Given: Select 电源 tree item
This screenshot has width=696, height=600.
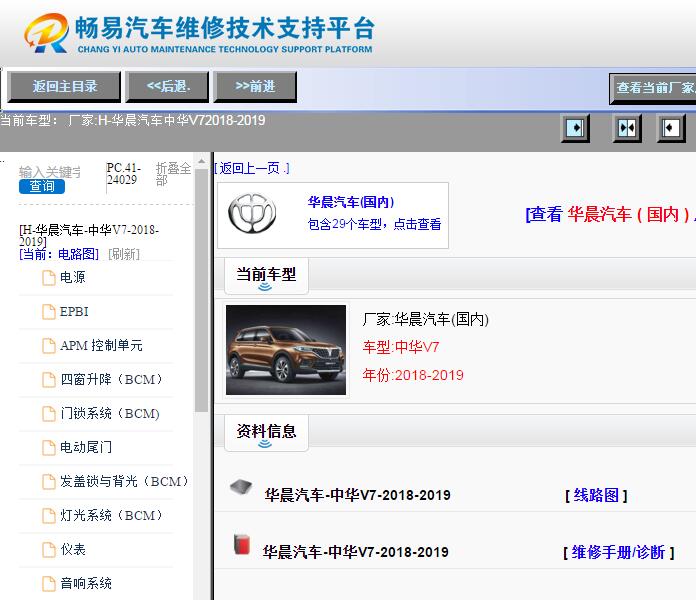Looking at the screenshot, I should (72, 278).
